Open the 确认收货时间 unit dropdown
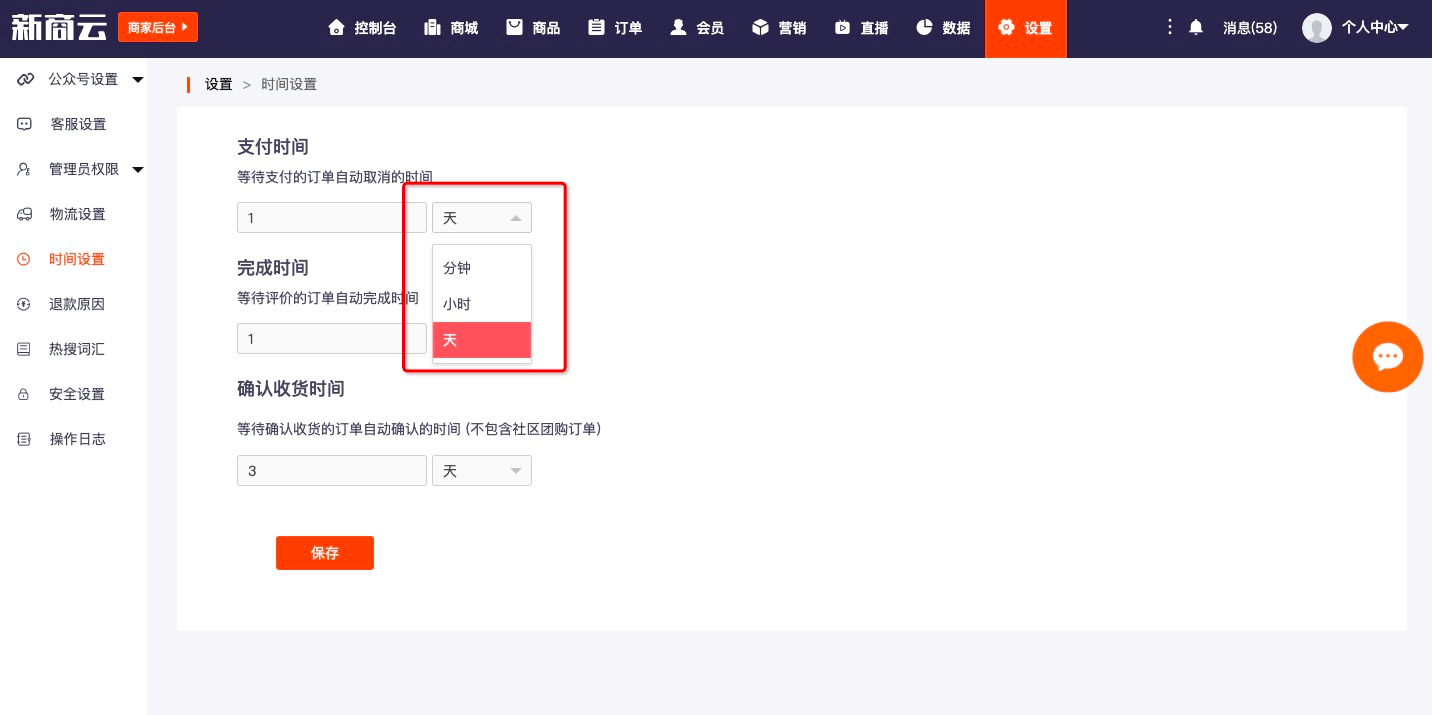Image resolution: width=1432 pixels, height=715 pixels. pos(482,471)
